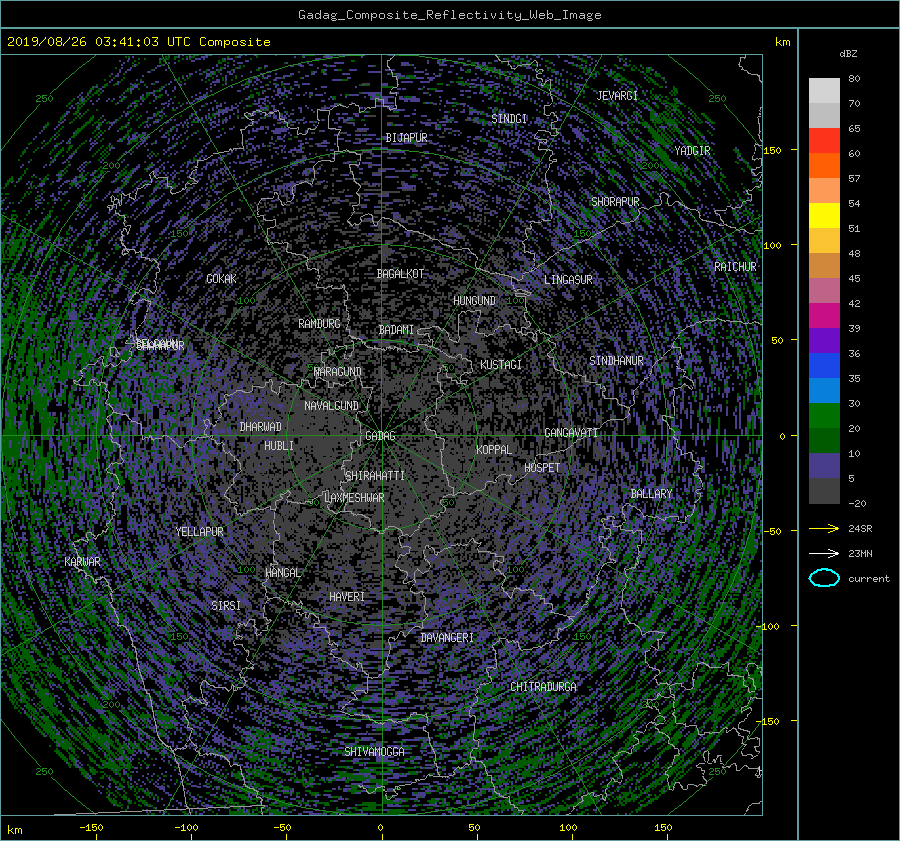Click the BADAMI city label

point(396,330)
